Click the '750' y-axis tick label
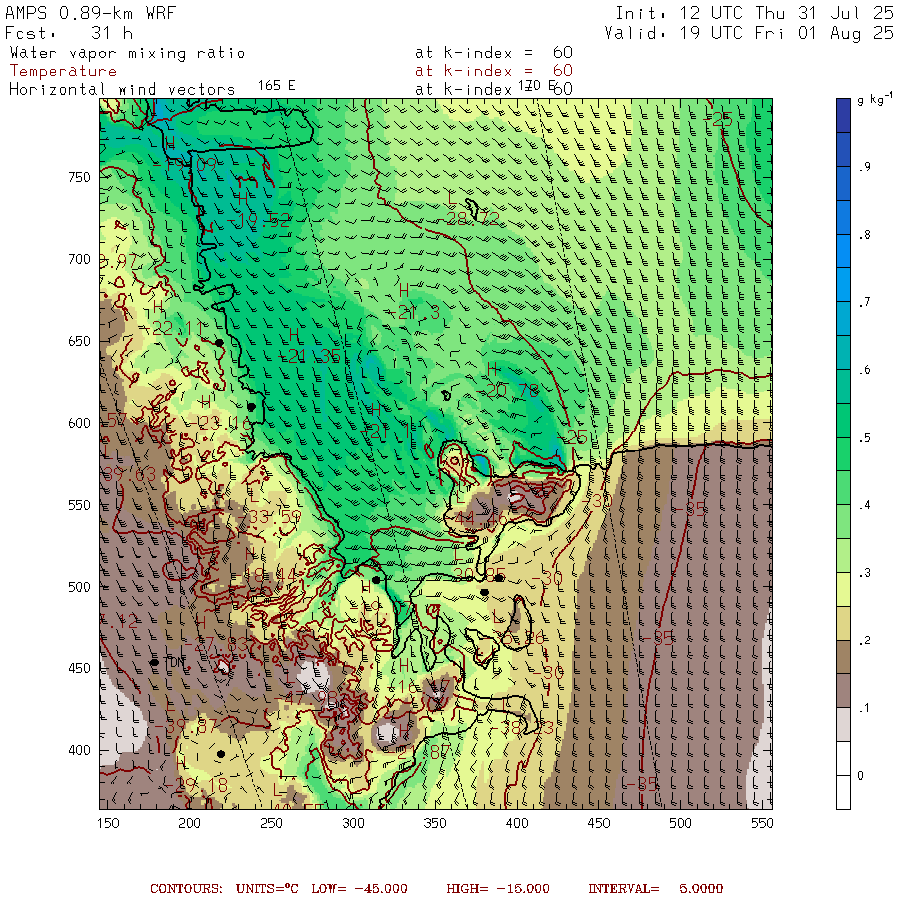The height and width of the screenshot is (900, 900). tap(79, 177)
